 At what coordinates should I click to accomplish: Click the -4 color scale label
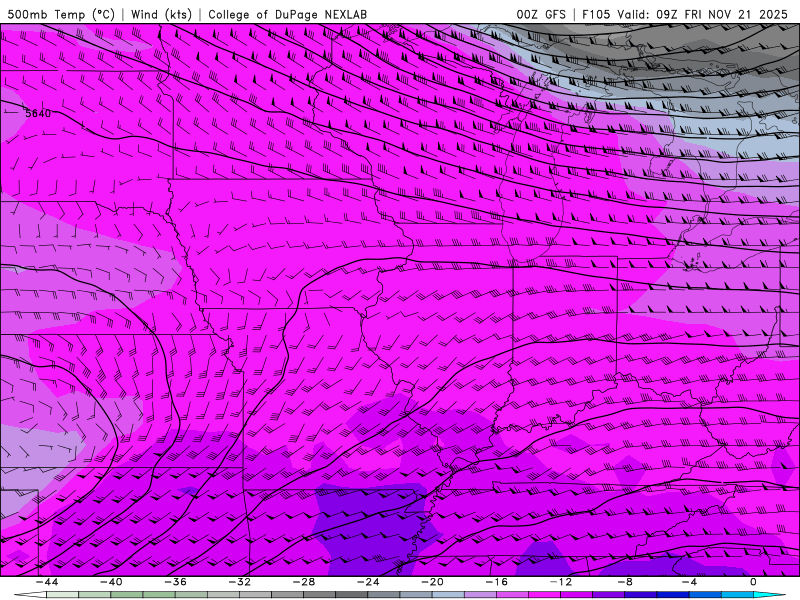tap(690, 582)
